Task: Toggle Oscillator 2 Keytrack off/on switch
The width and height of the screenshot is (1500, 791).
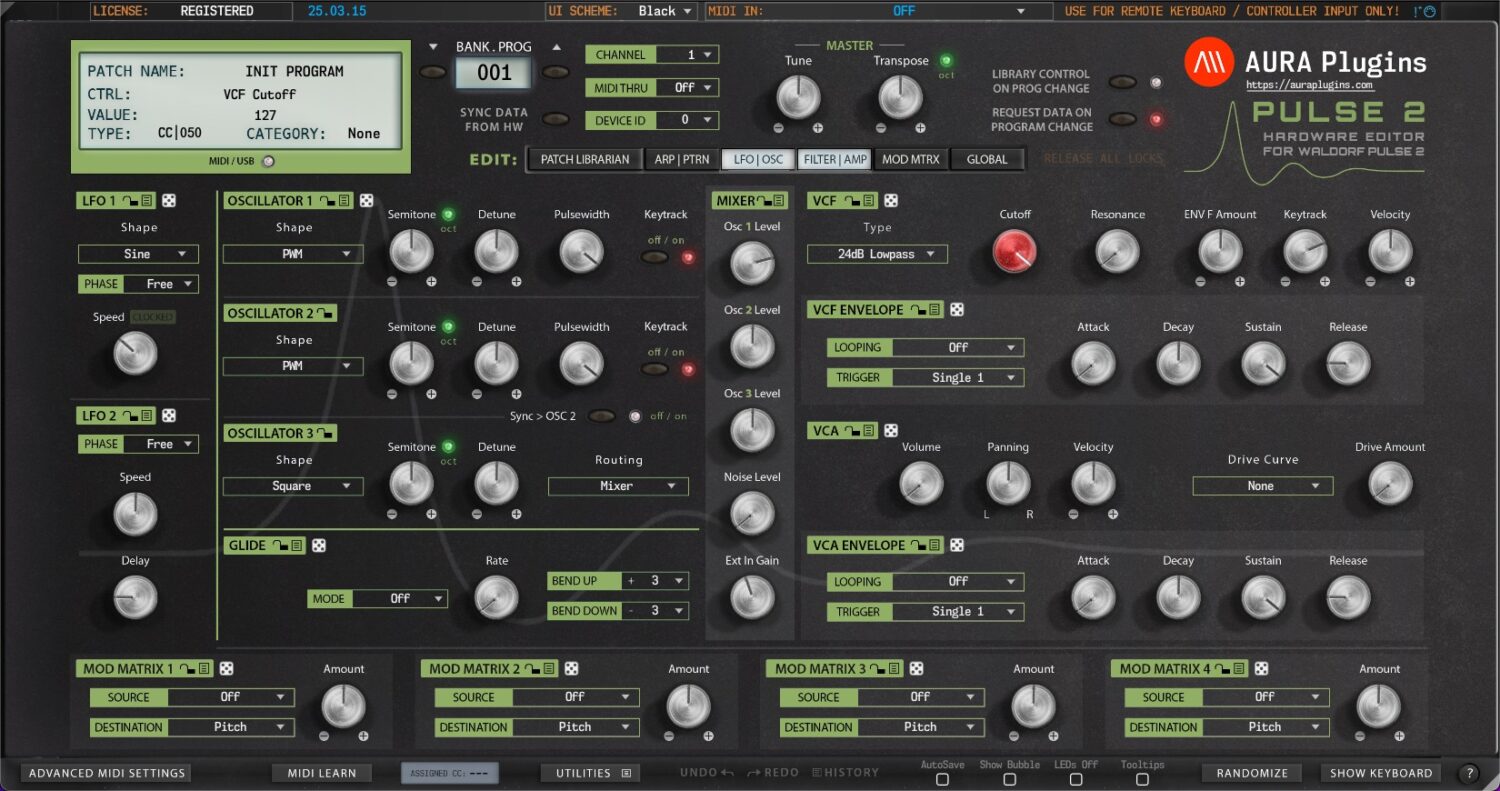Action: tap(655, 369)
